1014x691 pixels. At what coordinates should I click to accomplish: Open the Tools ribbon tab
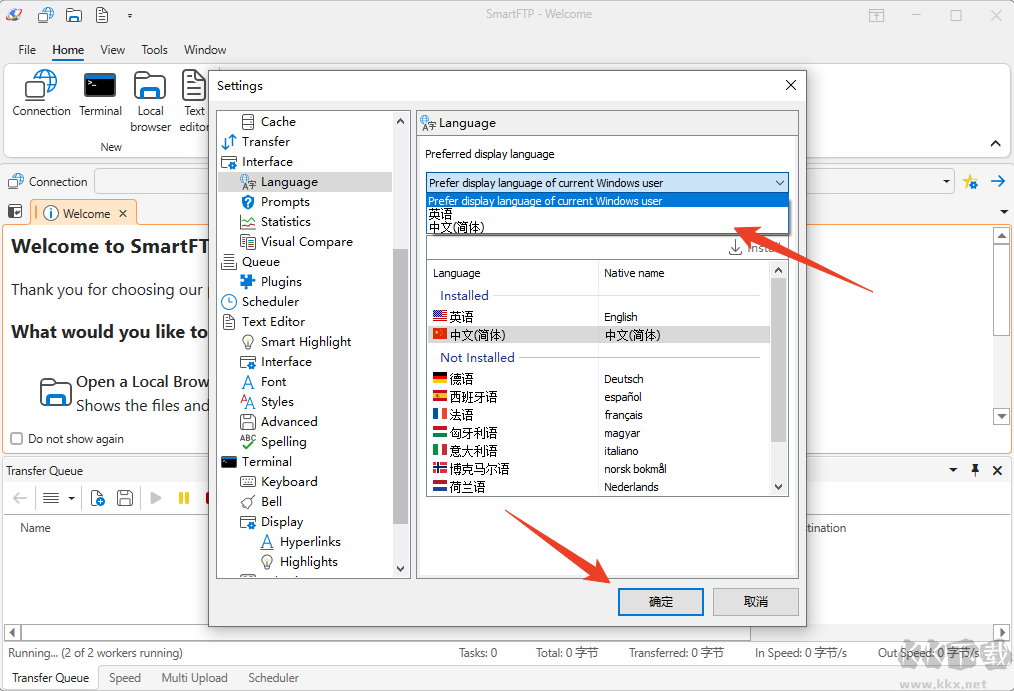155,50
